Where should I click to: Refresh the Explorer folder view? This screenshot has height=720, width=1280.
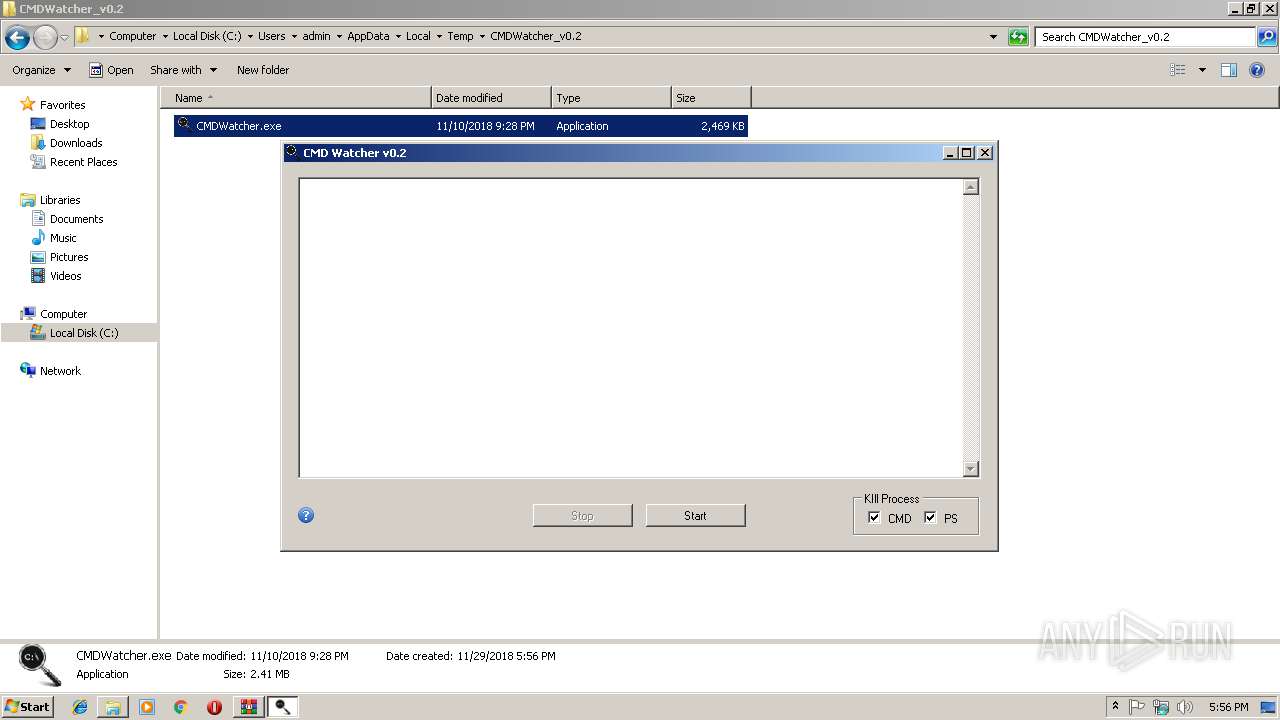pyautogui.click(x=1018, y=37)
